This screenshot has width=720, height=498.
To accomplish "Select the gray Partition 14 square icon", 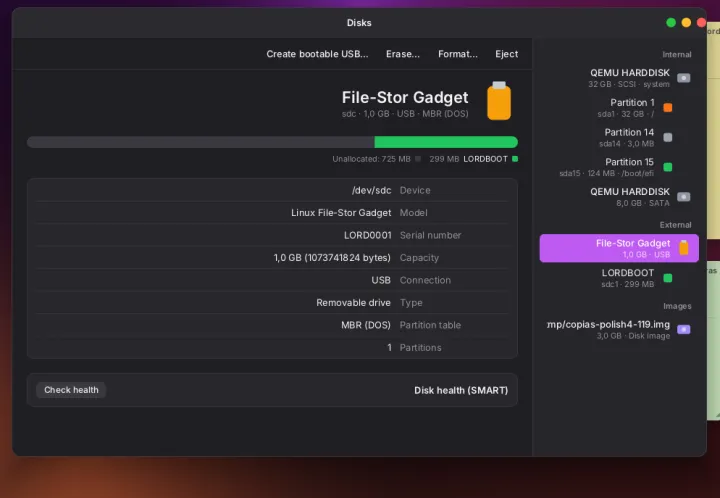I will pyautogui.click(x=668, y=137).
